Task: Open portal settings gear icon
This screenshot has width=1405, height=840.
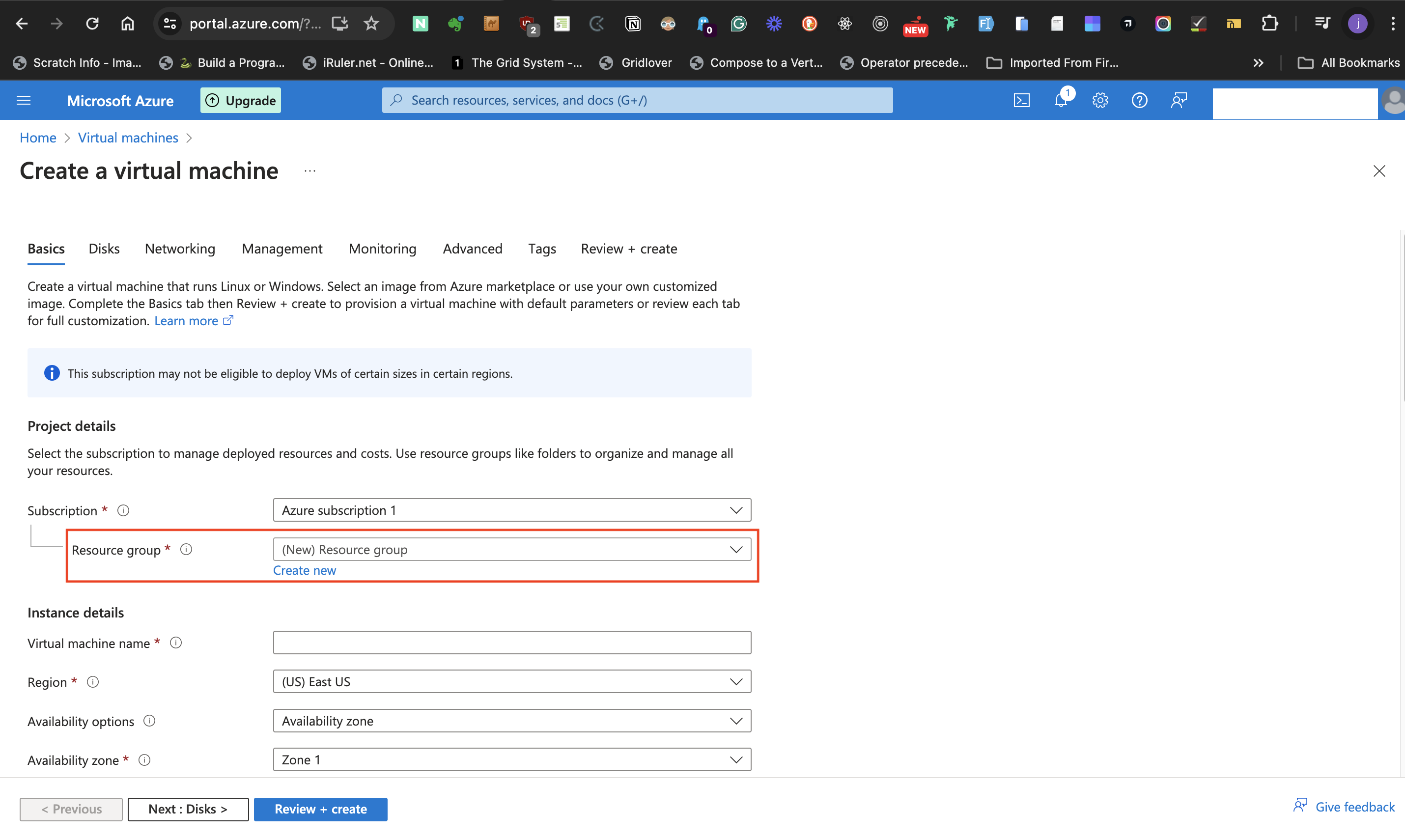Action: pyautogui.click(x=1100, y=100)
